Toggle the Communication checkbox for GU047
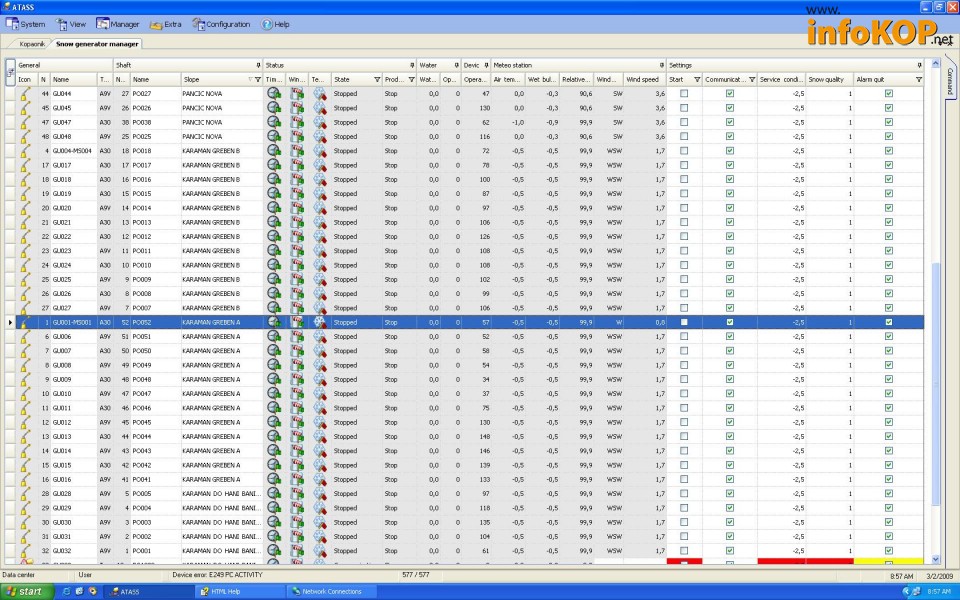Image resolution: width=960 pixels, height=600 pixels. [x=730, y=122]
